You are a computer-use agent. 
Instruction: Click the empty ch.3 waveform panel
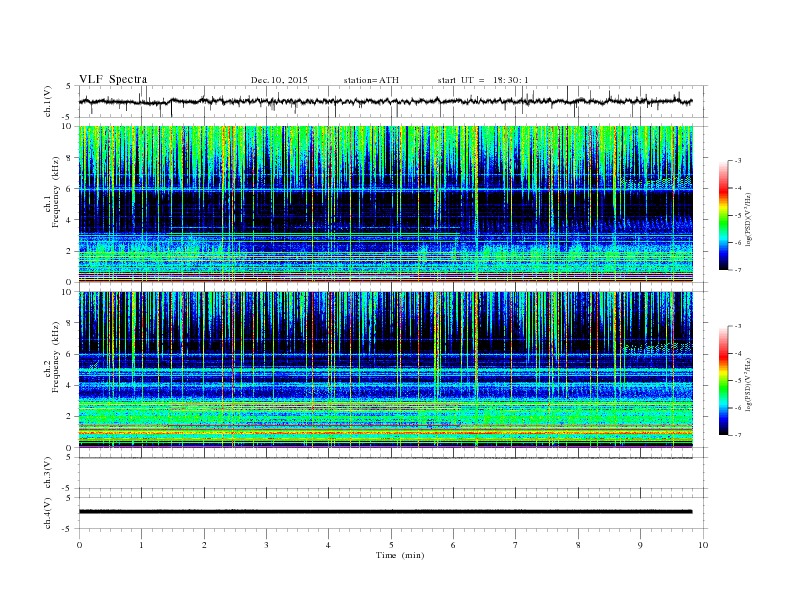393,473
